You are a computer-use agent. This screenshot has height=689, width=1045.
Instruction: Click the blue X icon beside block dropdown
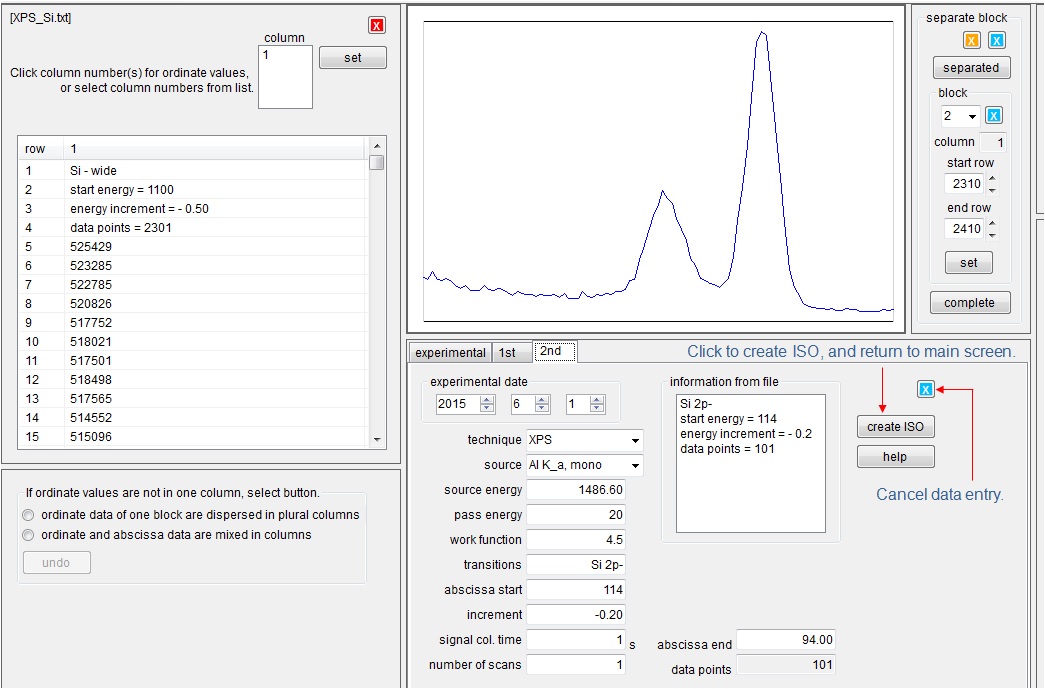(x=993, y=116)
